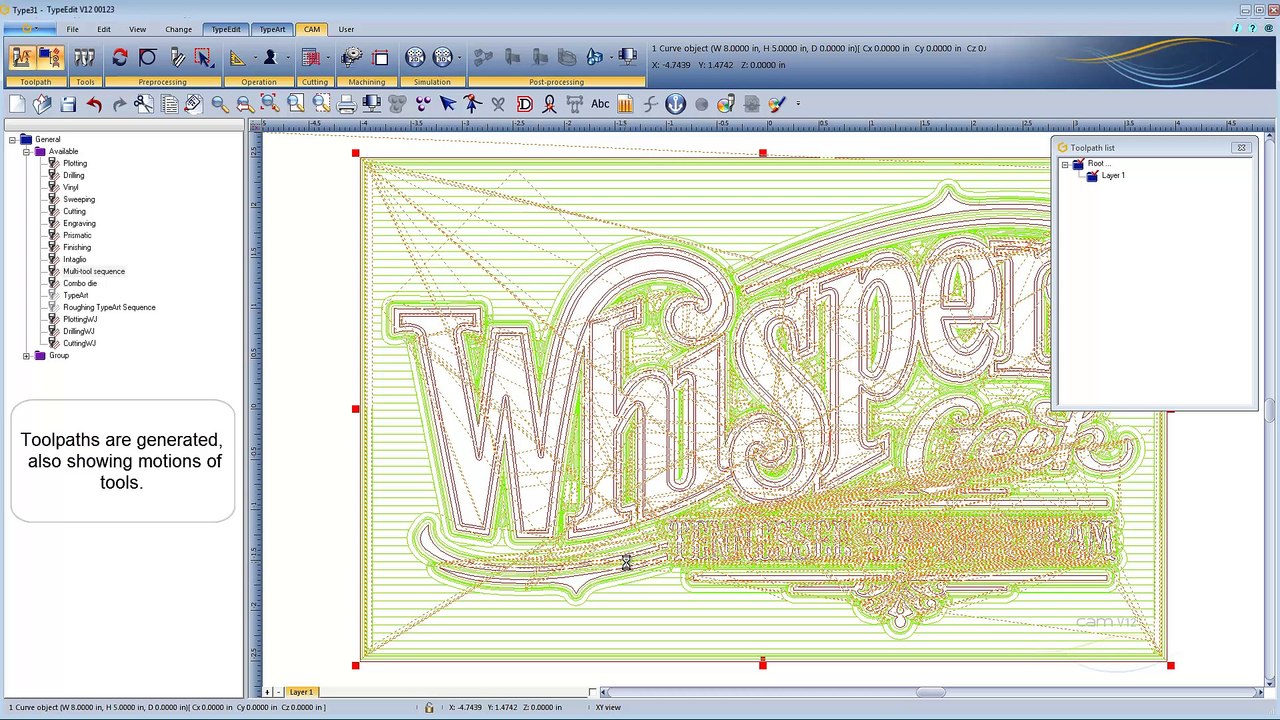Open the Simulation dropdown arrow
The height and width of the screenshot is (720, 1280).
coord(460,58)
